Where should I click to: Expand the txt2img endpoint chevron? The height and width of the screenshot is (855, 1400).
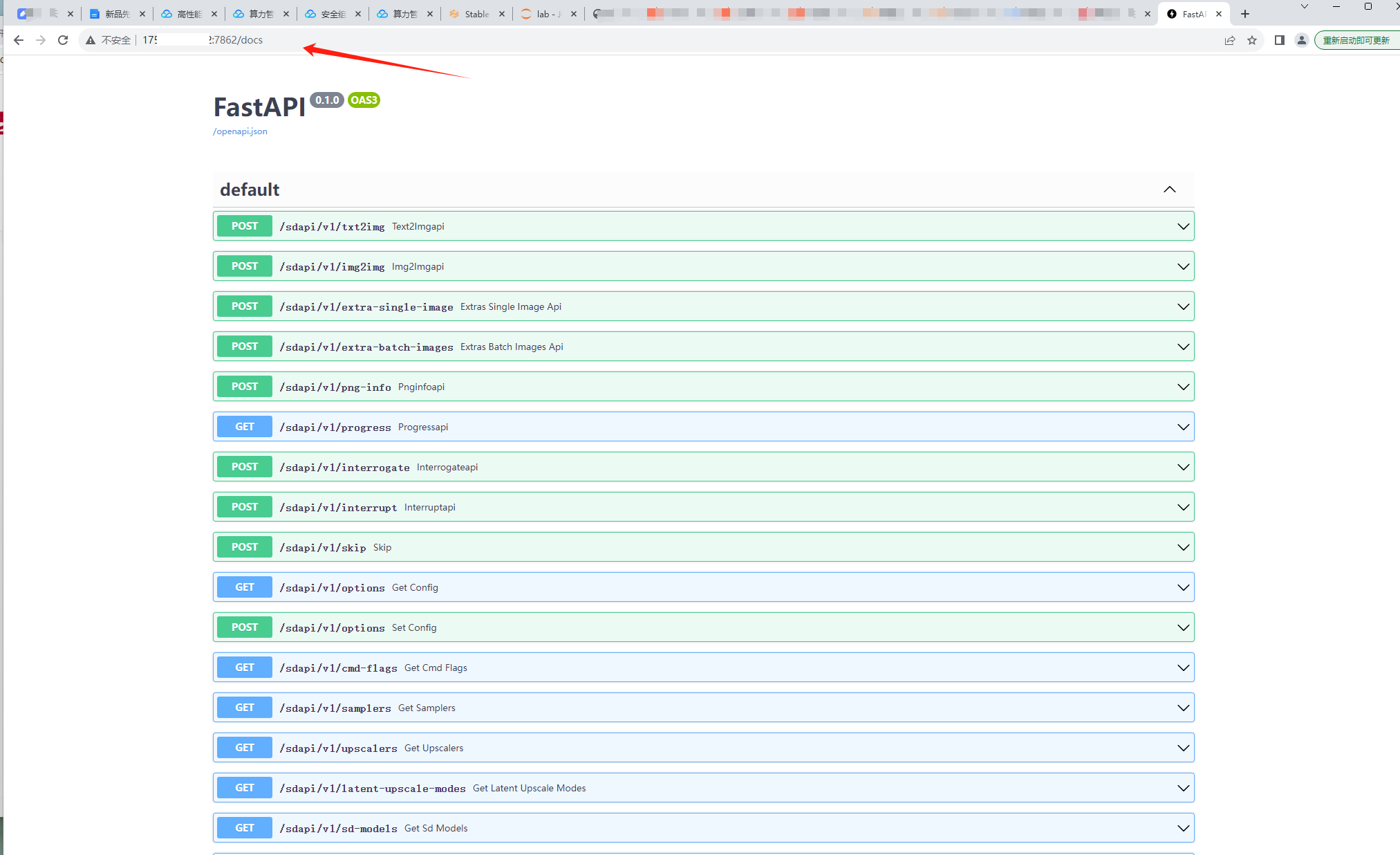click(x=1183, y=226)
